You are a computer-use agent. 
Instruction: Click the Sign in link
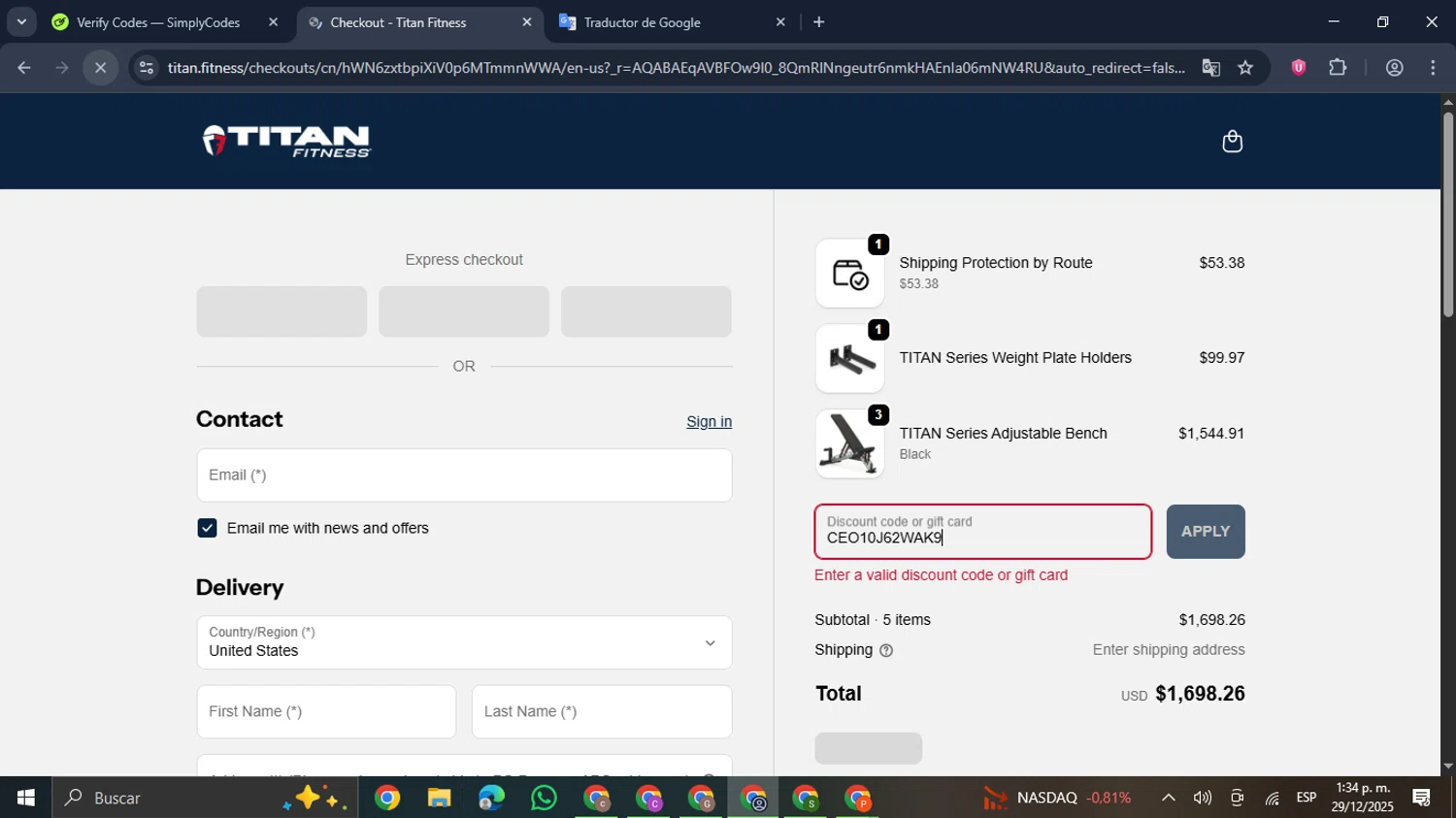[709, 421]
